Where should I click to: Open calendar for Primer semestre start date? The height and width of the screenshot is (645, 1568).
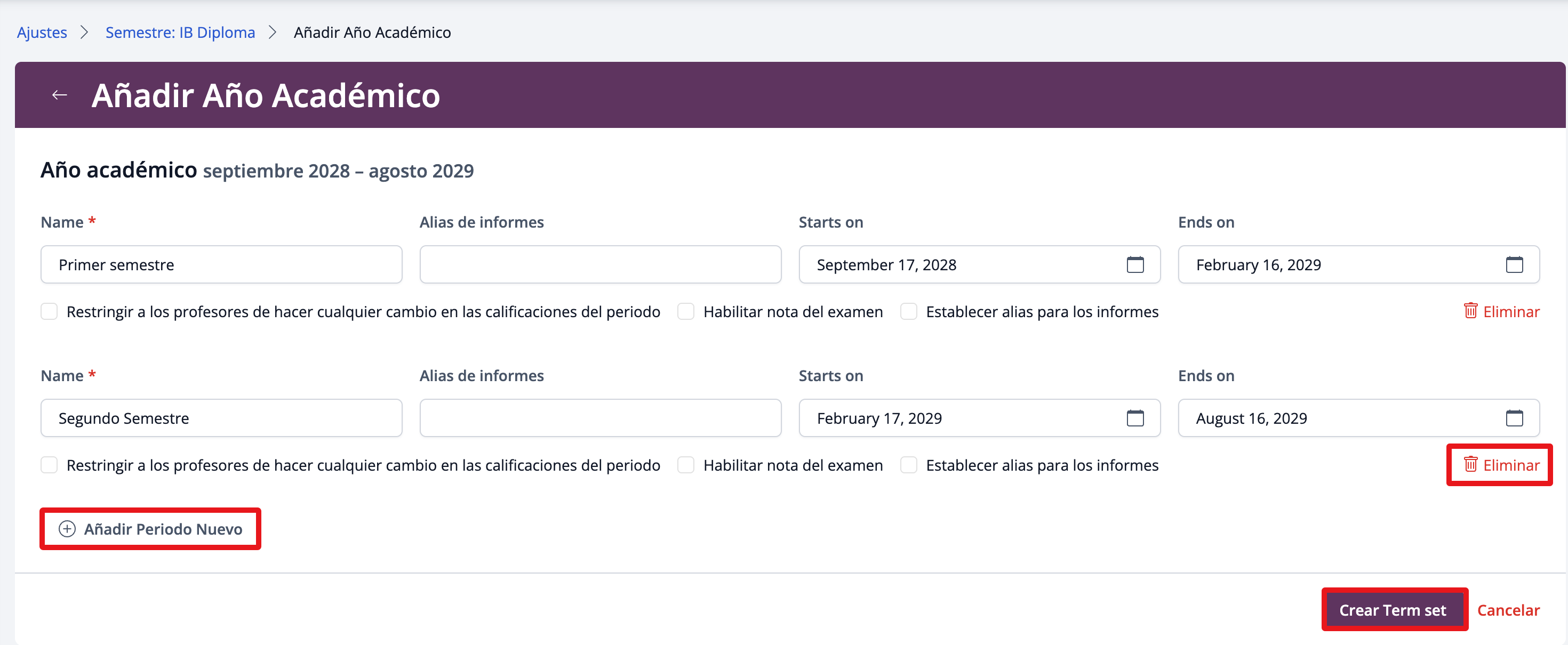[x=1134, y=265]
